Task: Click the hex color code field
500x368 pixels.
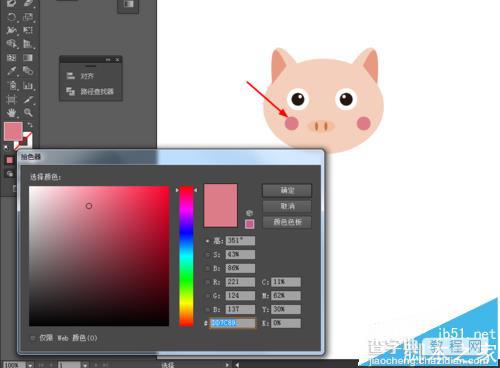Action: coord(233,323)
